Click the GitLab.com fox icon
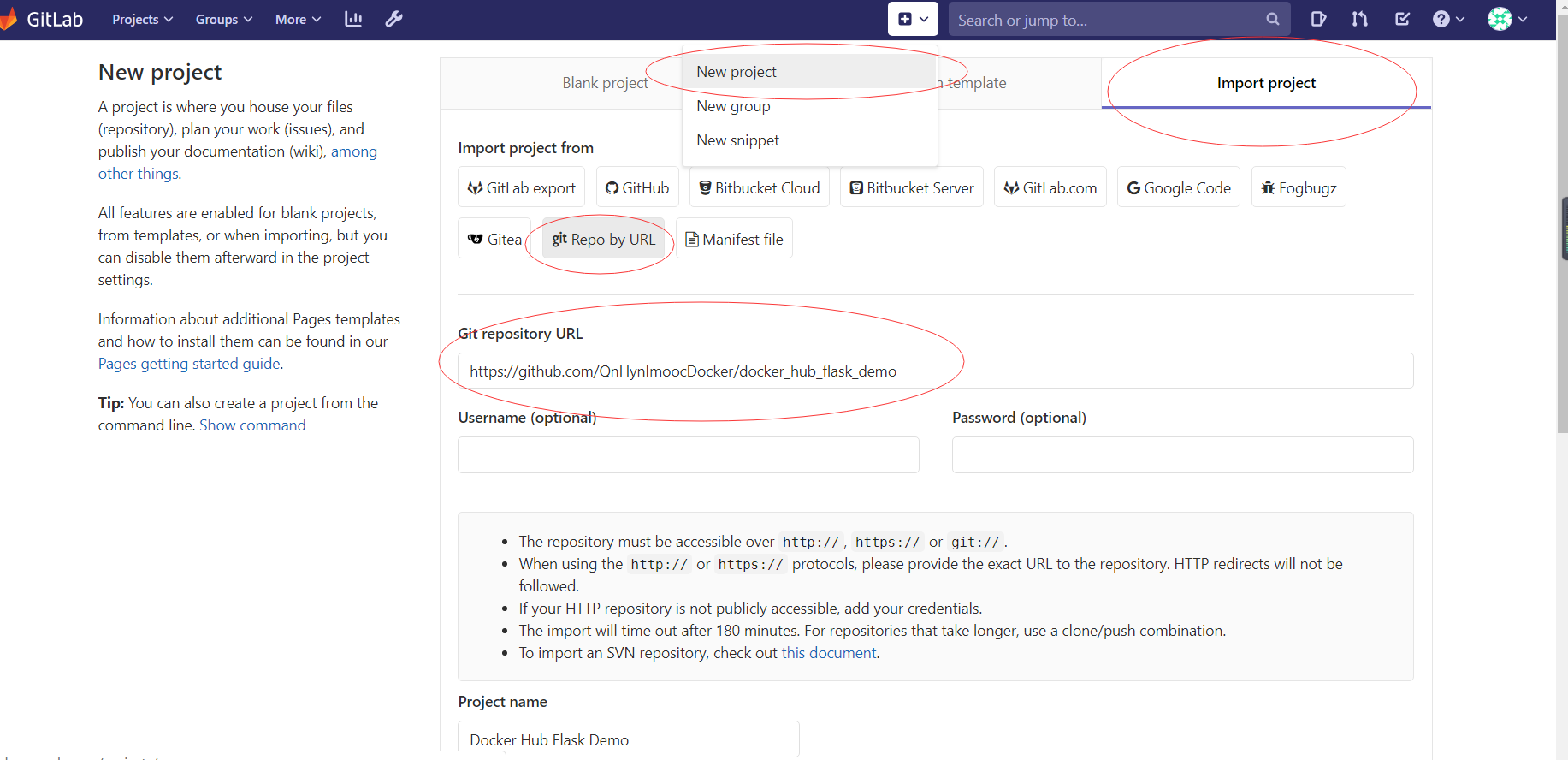This screenshot has width=1568, height=760. 1011,188
